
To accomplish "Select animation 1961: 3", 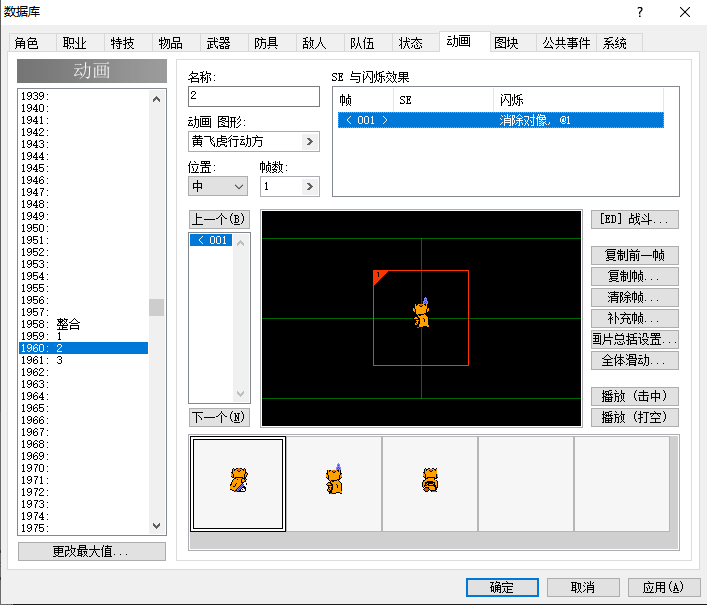I will [x=83, y=360].
